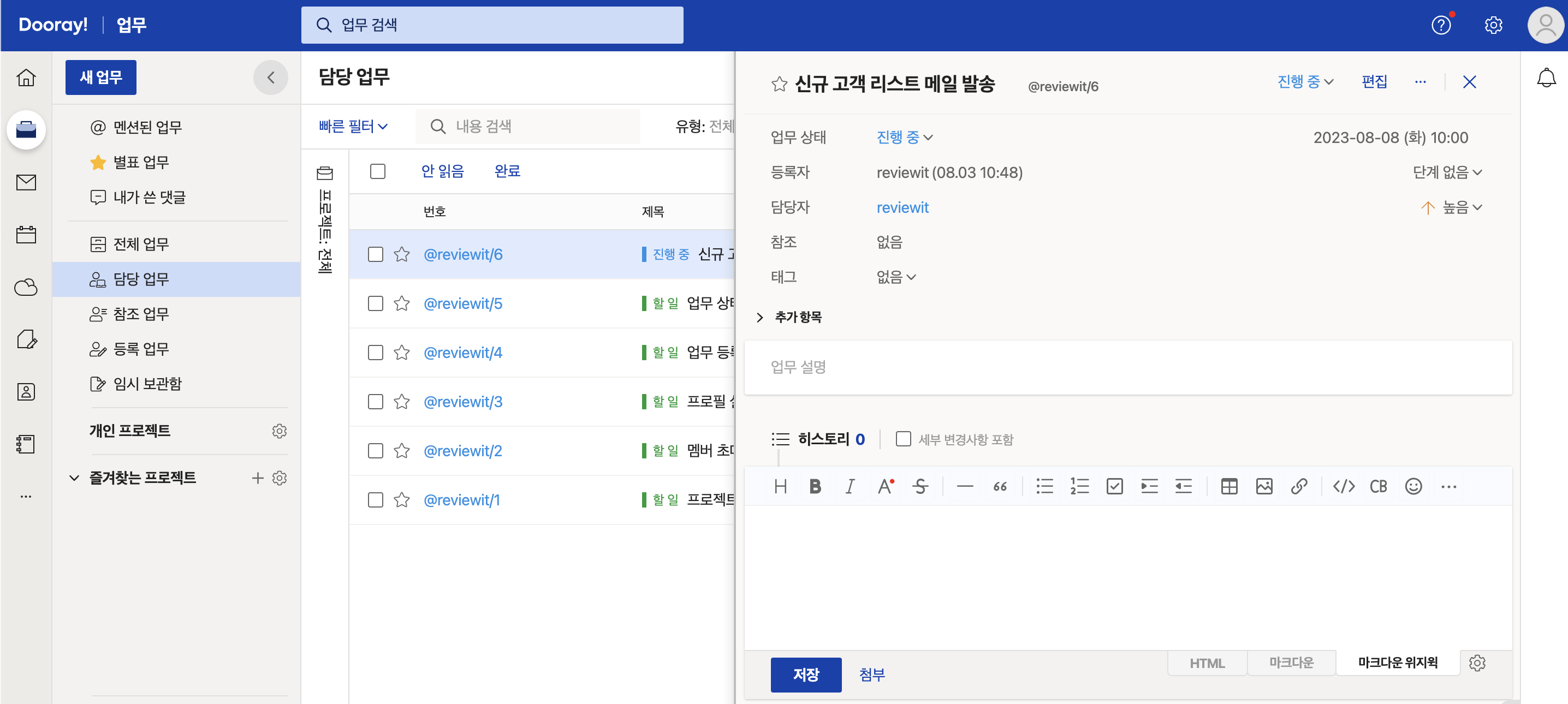Click the Bold formatting icon

[x=815, y=486]
